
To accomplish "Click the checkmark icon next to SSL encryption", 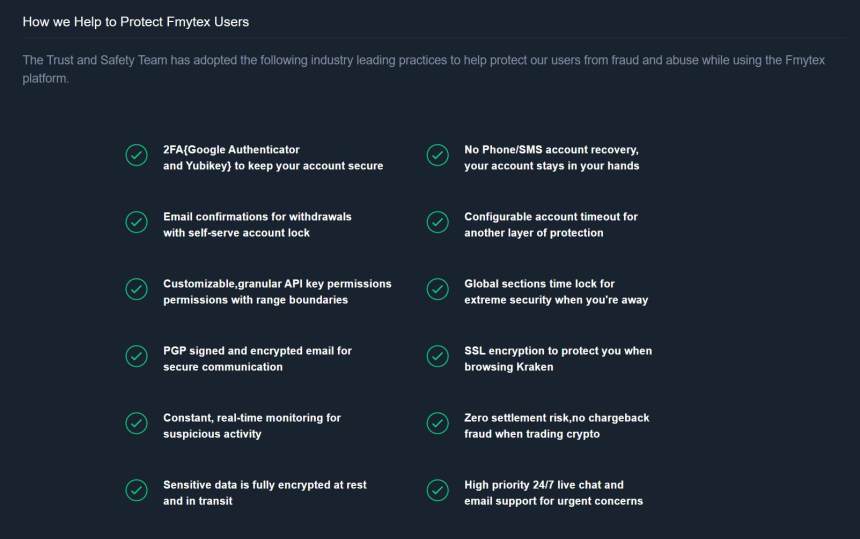I will (437, 356).
